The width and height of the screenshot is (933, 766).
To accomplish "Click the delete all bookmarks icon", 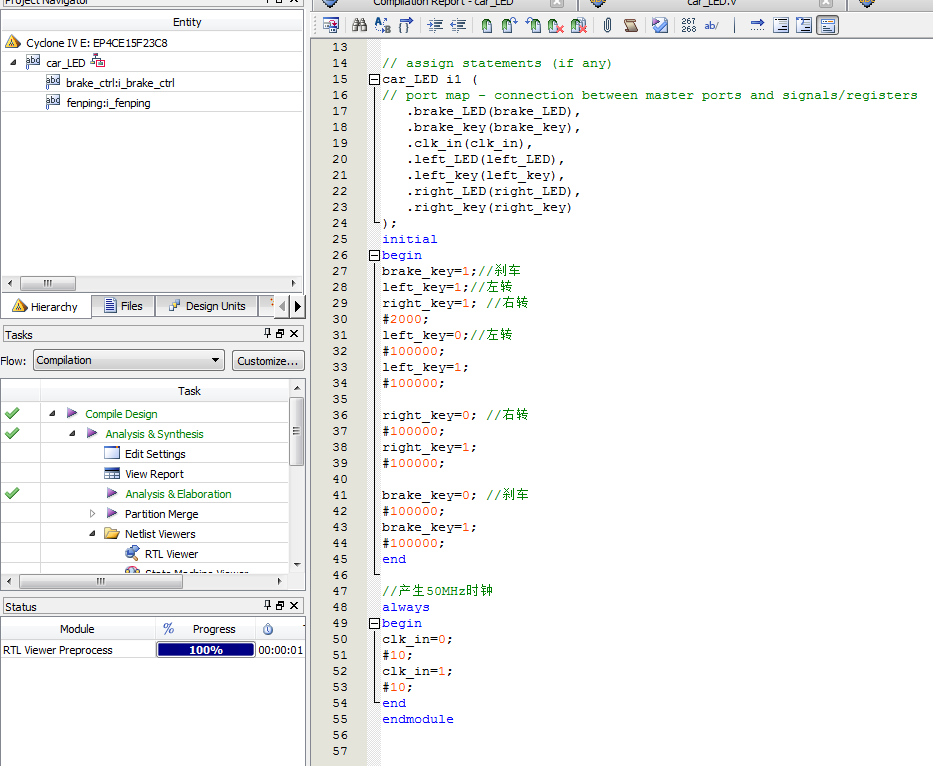I will coord(578,26).
